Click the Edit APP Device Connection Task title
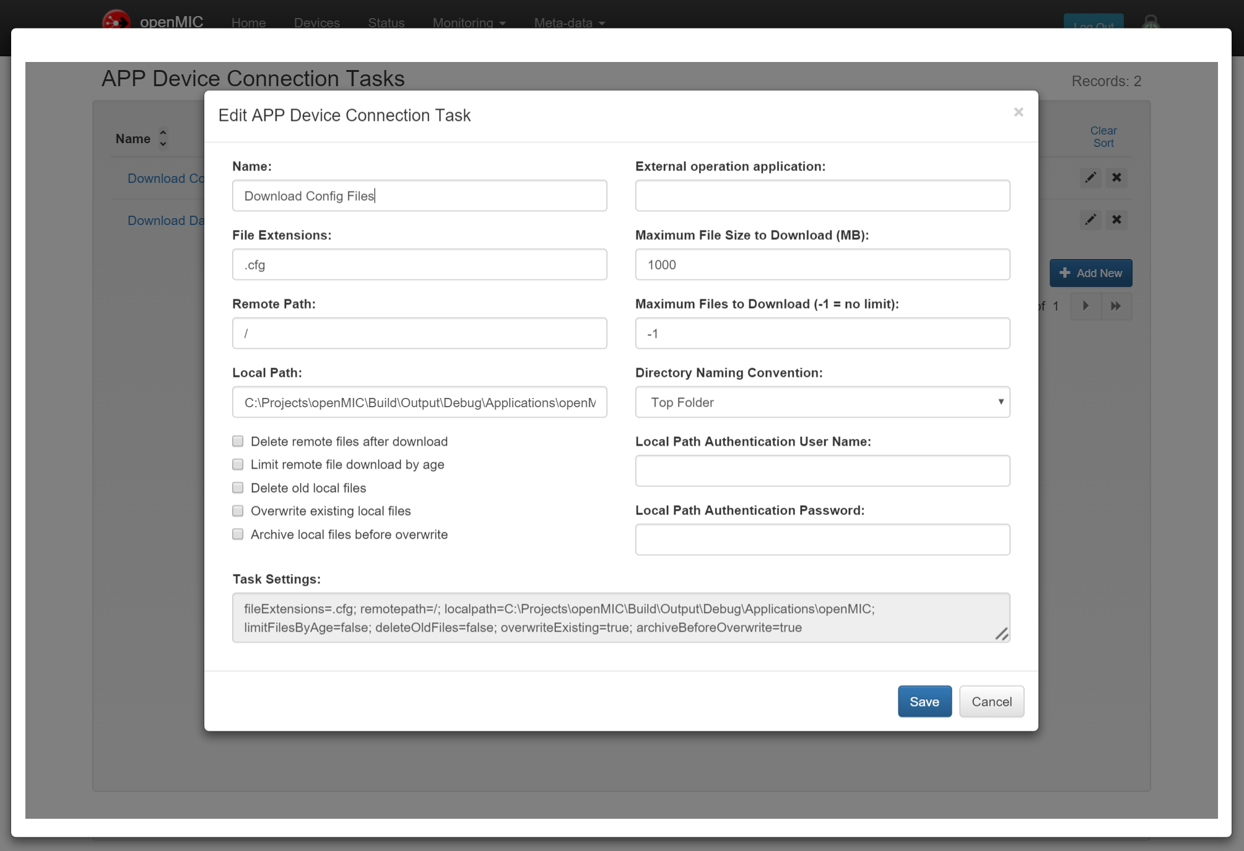The image size is (1244, 851). click(x=344, y=115)
